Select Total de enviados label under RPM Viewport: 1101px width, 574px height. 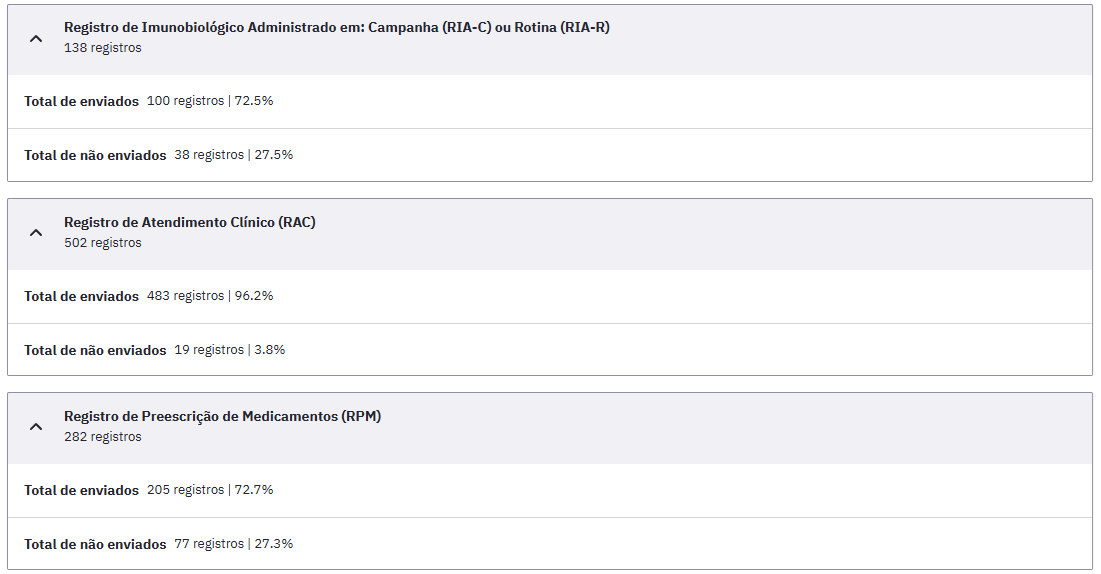81,490
